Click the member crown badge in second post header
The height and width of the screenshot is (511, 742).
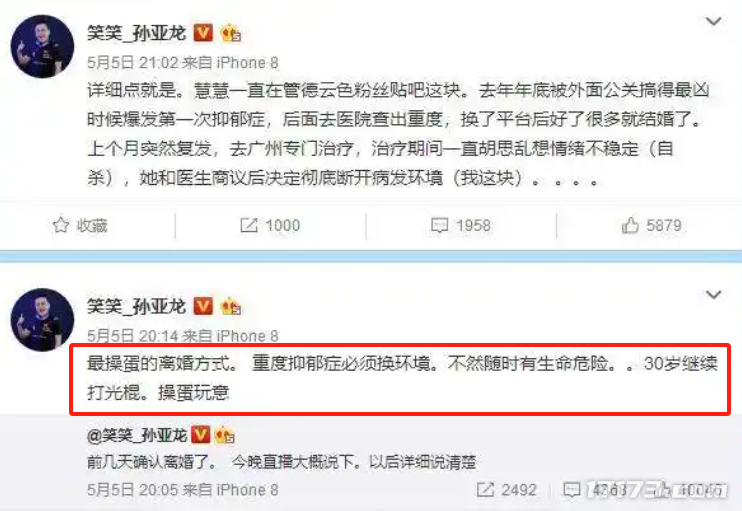[230, 307]
